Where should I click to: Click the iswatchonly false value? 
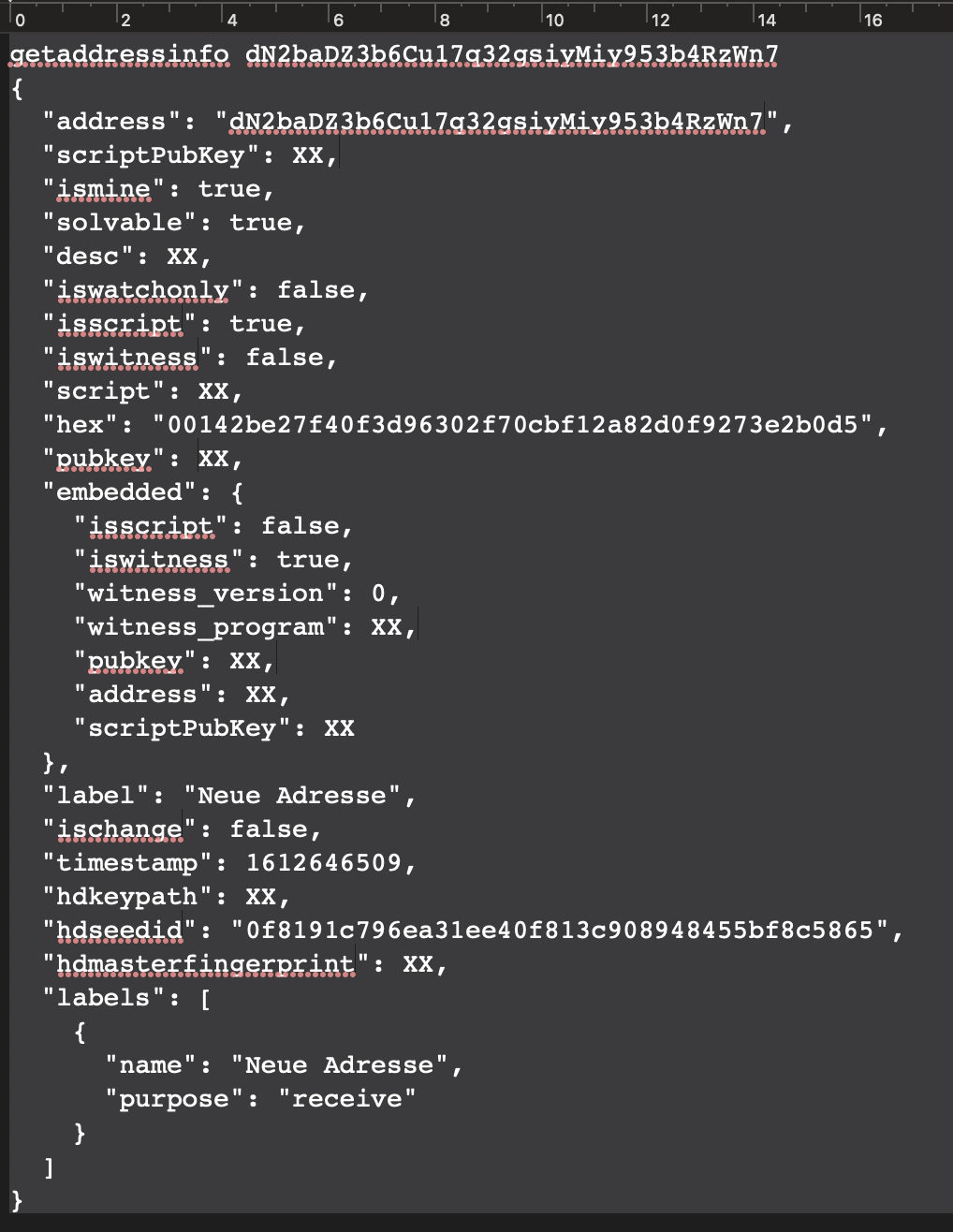(315, 290)
